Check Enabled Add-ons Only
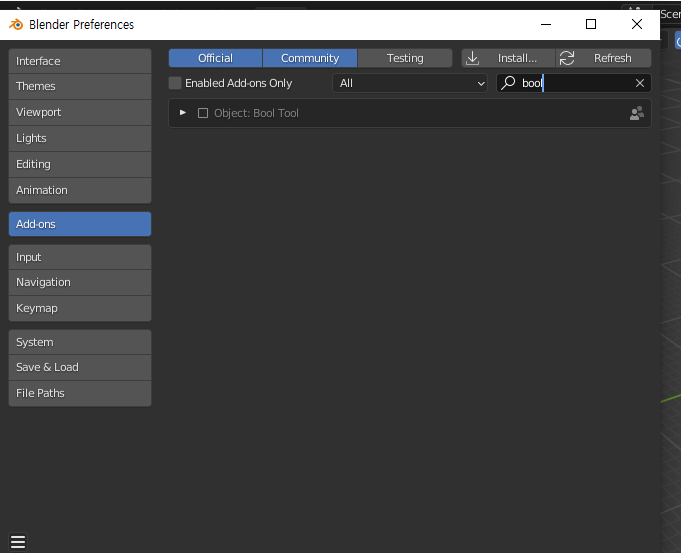 click(175, 83)
